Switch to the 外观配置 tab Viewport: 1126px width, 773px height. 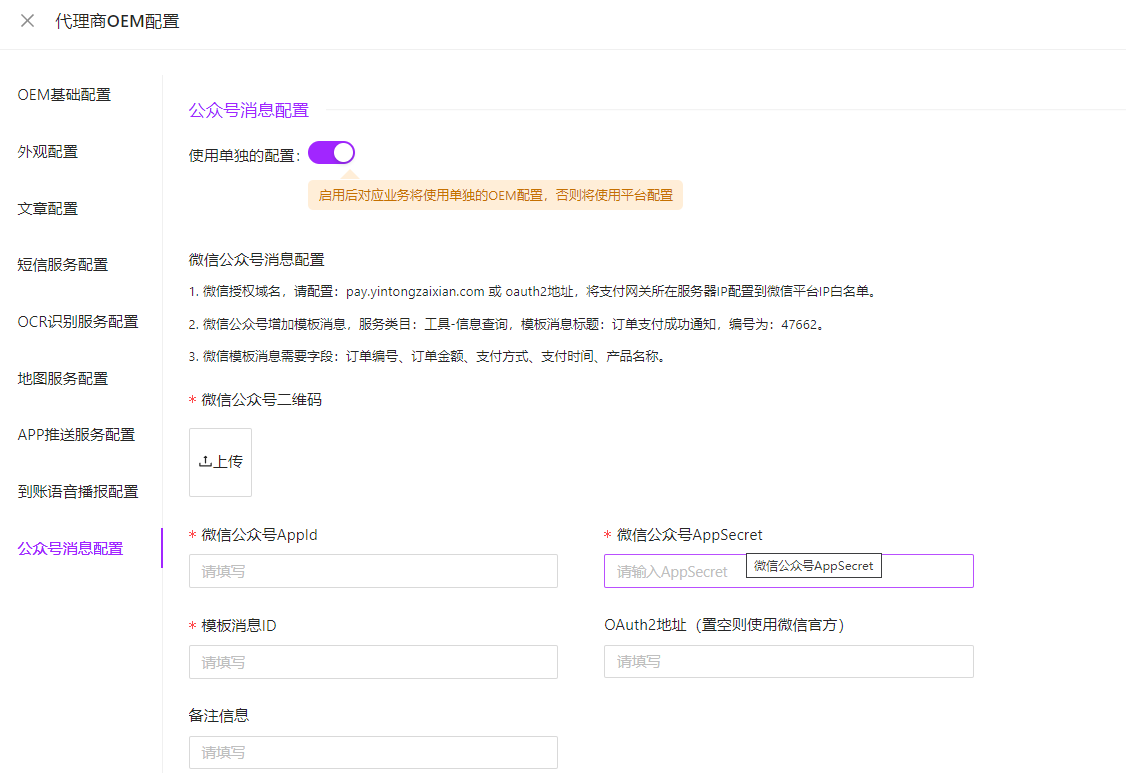click(48, 152)
